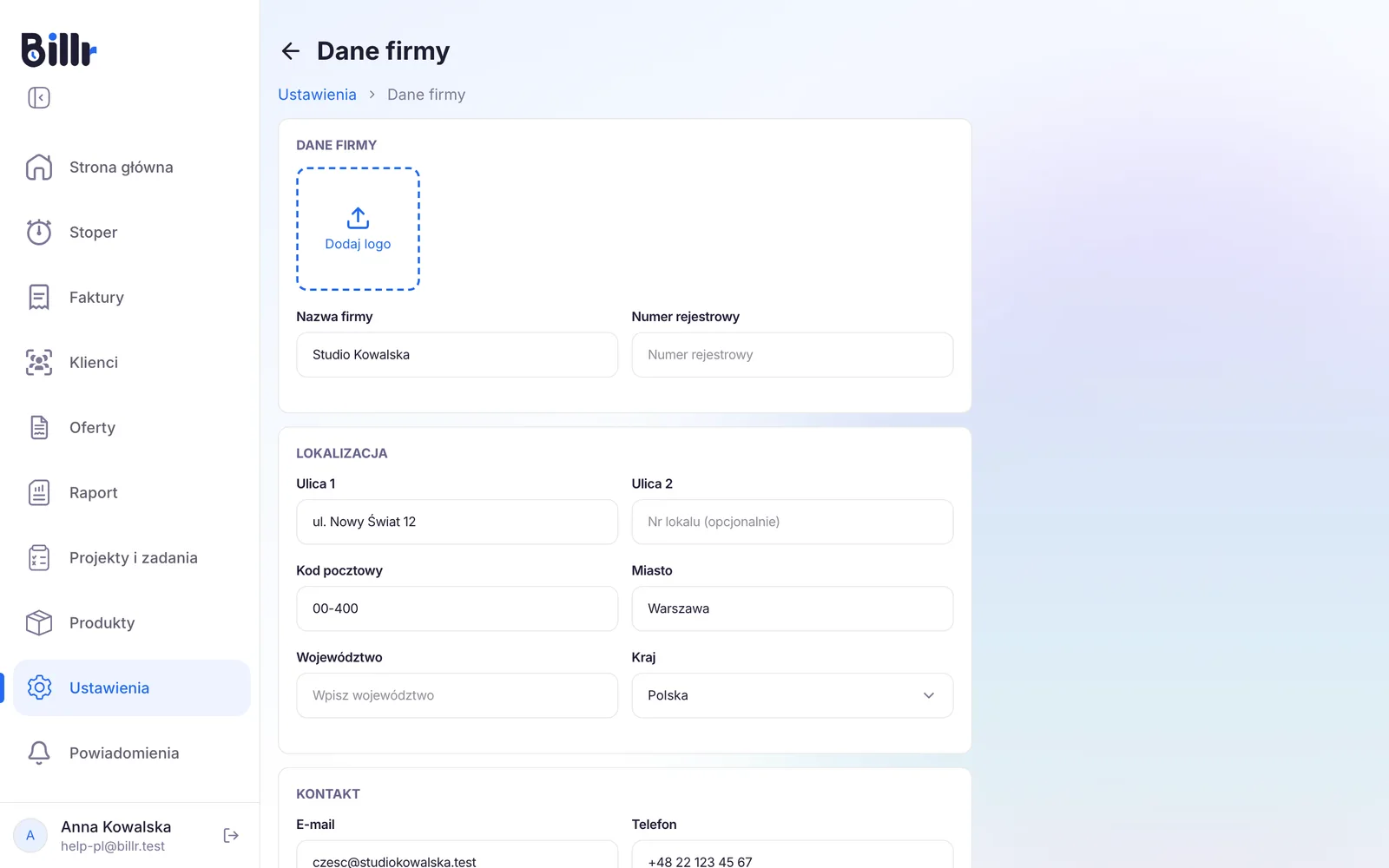Click the Ulica 2 field
This screenshot has width=1389, height=868.
[x=792, y=522]
